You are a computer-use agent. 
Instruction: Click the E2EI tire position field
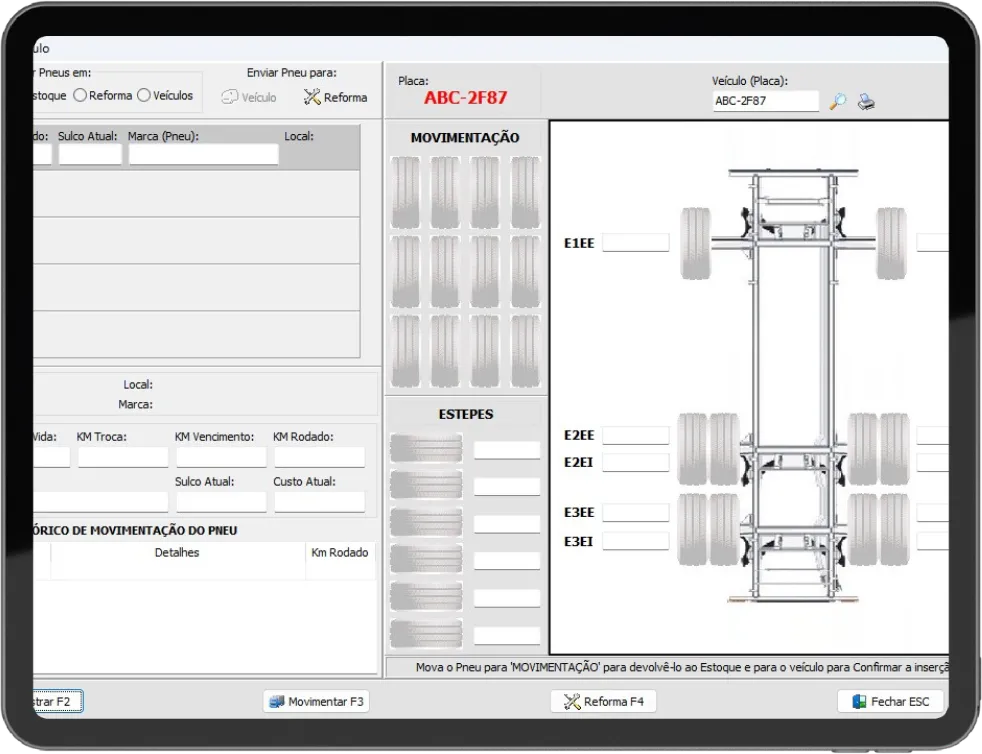click(636, 462)
